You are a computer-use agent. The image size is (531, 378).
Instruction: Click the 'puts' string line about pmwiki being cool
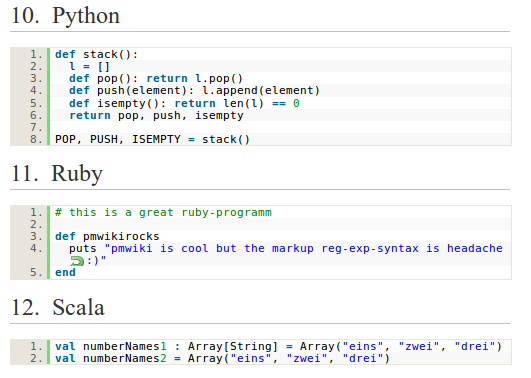pos(286,248)
